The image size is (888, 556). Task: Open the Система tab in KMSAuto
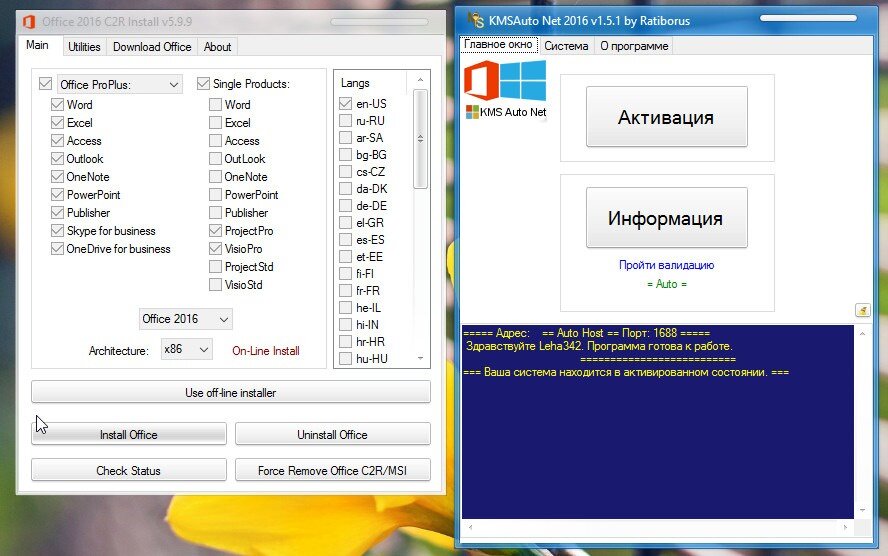pyautogui.click(x=566, y=46)
